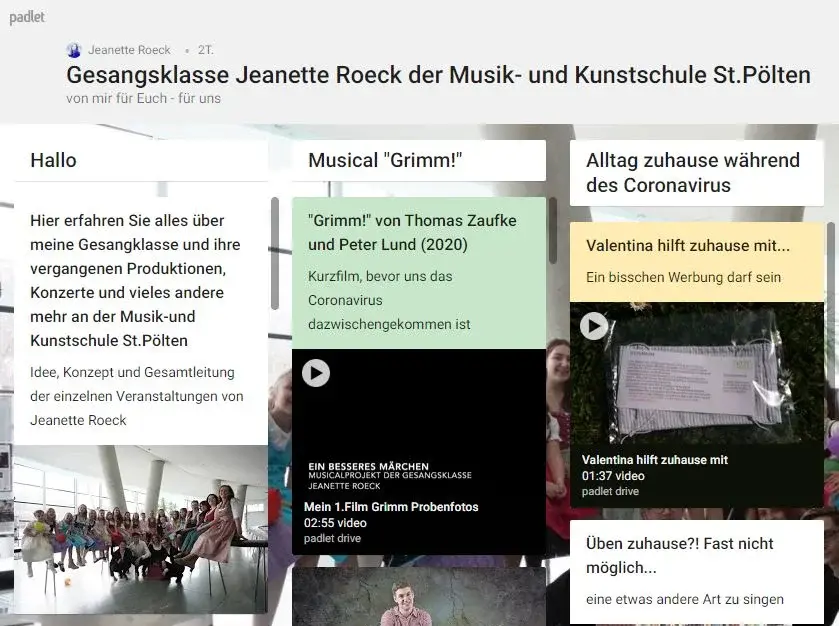839x626 pixels.
Task: Click the Musical Grimm column scrollbar
Action: (552, 231)
